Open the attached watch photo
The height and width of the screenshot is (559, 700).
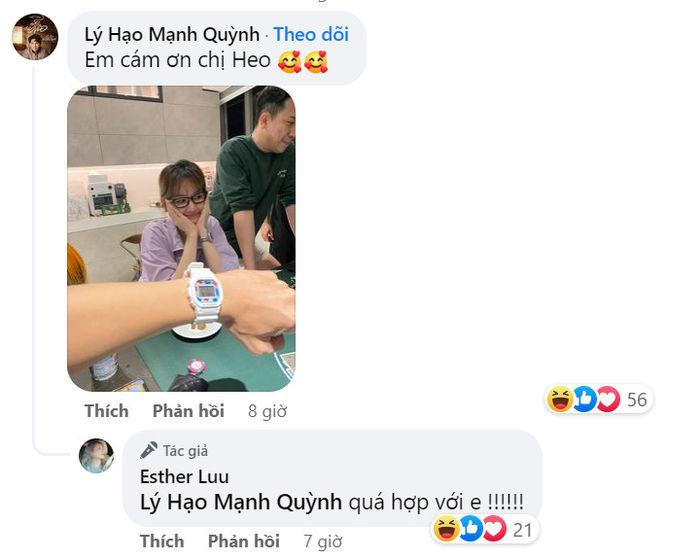click(x=181, y=238)
